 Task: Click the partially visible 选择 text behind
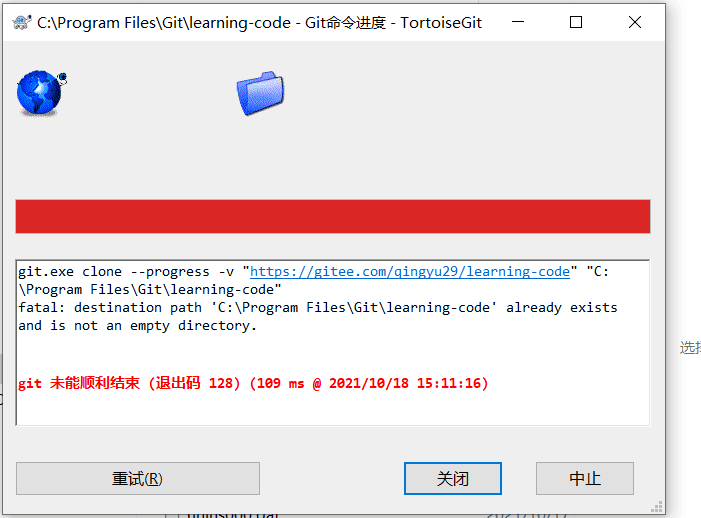(x=690, y=348)
